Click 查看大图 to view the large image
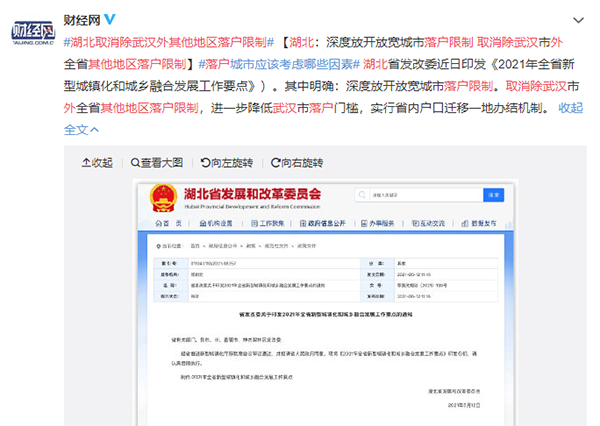Viewport: 600px width, 426px height. coord(157,163)
